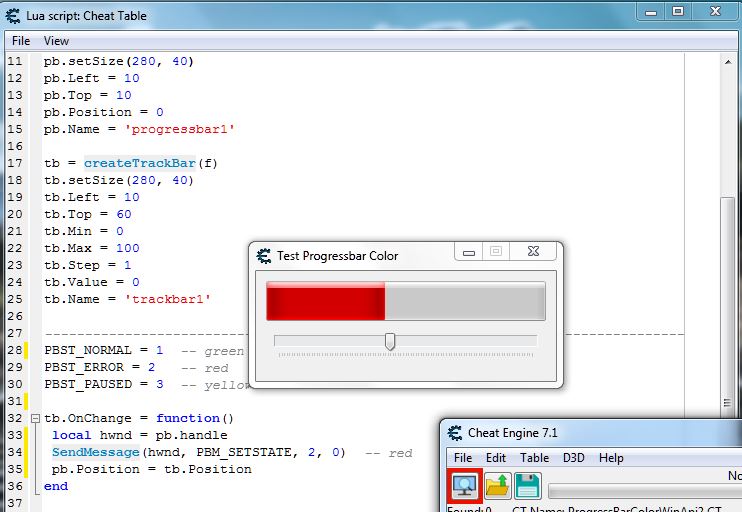The image size is (742, 512).
Task: Open the D3D menu in Cheat Engine
Action: point(574,458)
